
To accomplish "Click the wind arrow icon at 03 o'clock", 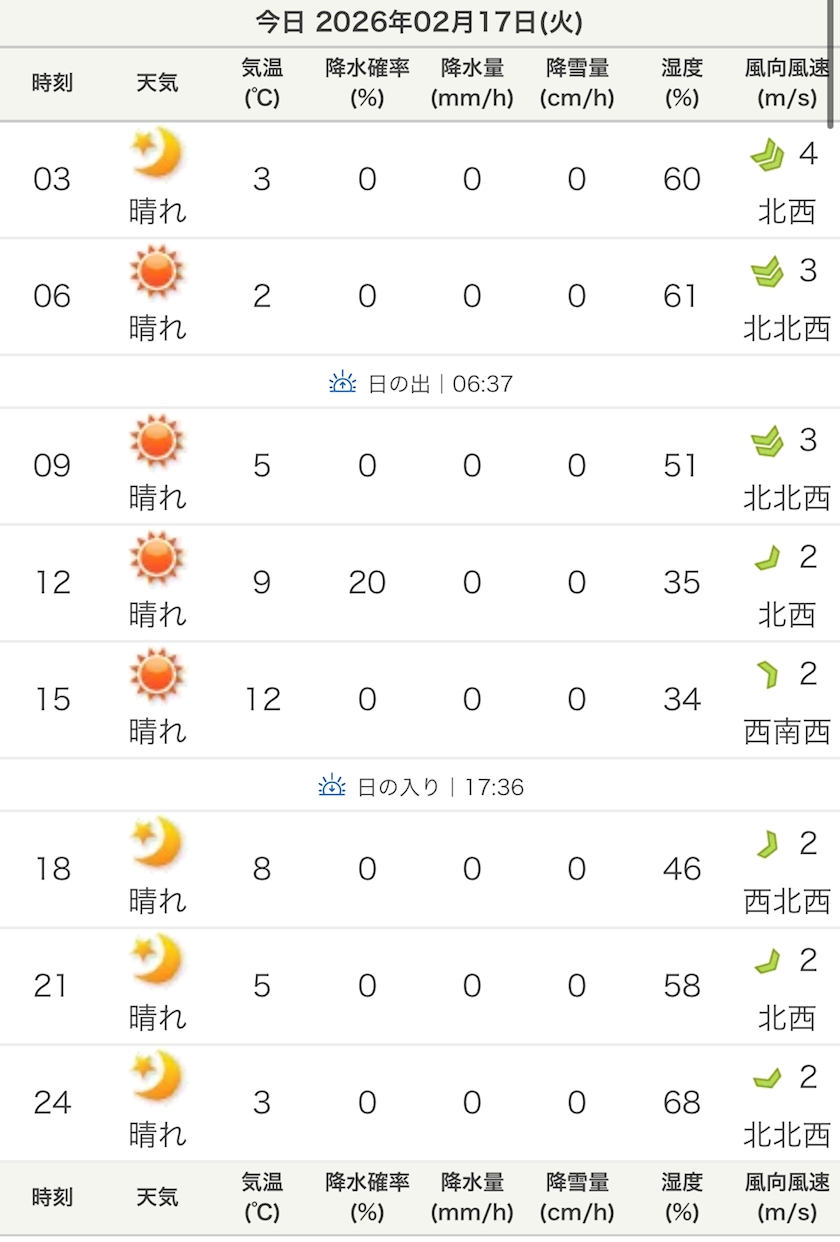I will pyautogui.click(x=767, y=155).
